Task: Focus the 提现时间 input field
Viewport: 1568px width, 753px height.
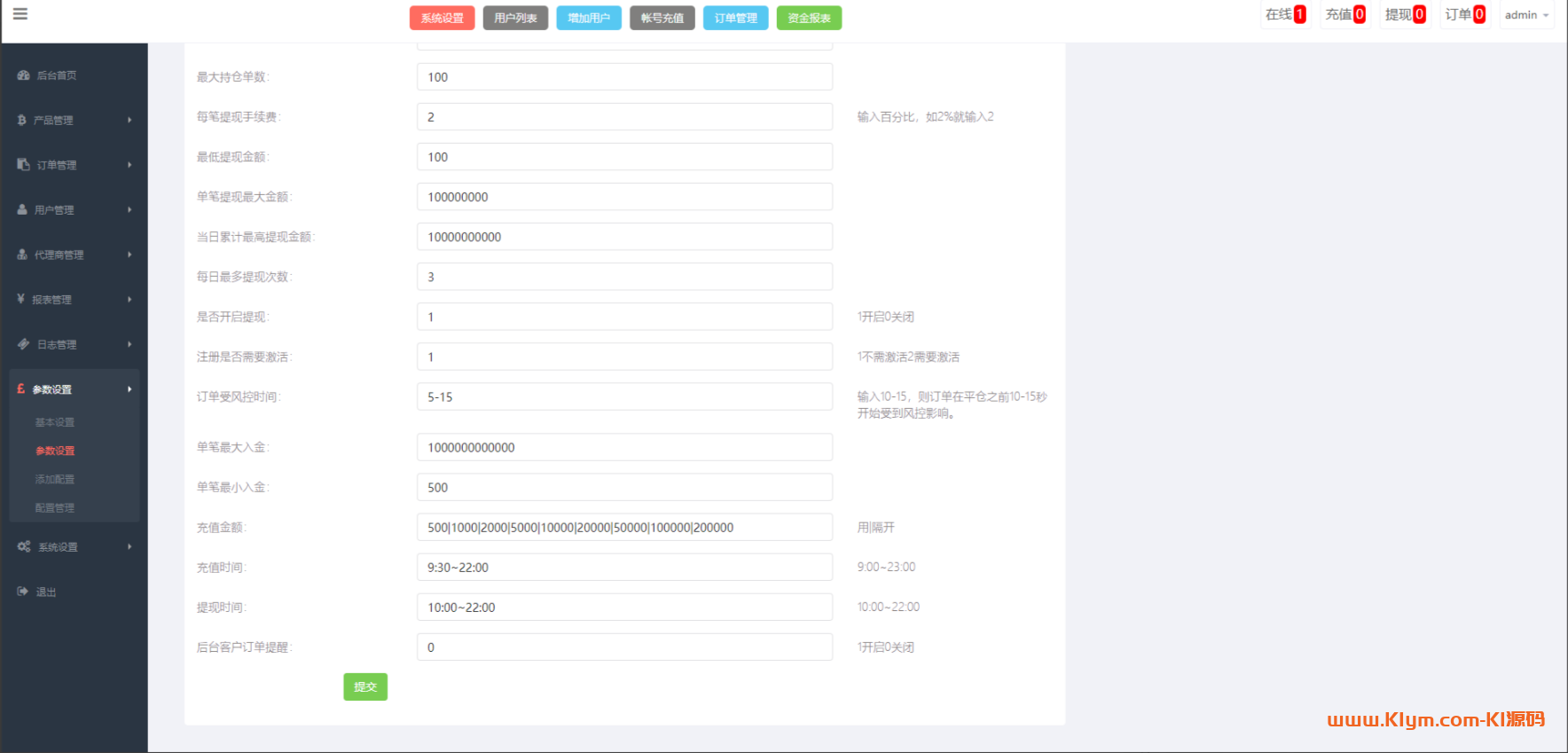Action: coord(624,607)
